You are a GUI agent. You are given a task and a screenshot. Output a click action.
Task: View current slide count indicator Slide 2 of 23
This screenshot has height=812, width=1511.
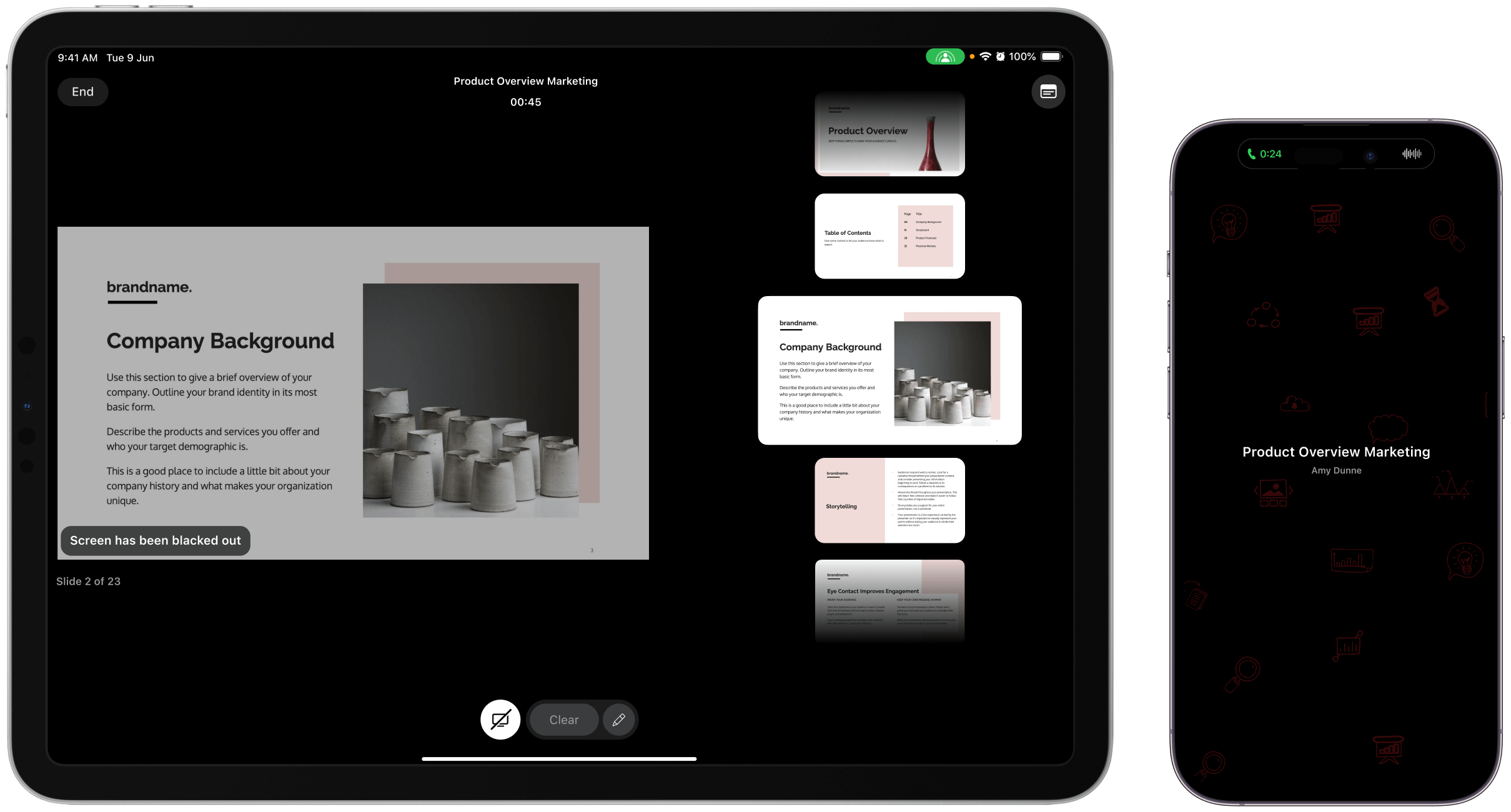[x=88, y=581]
